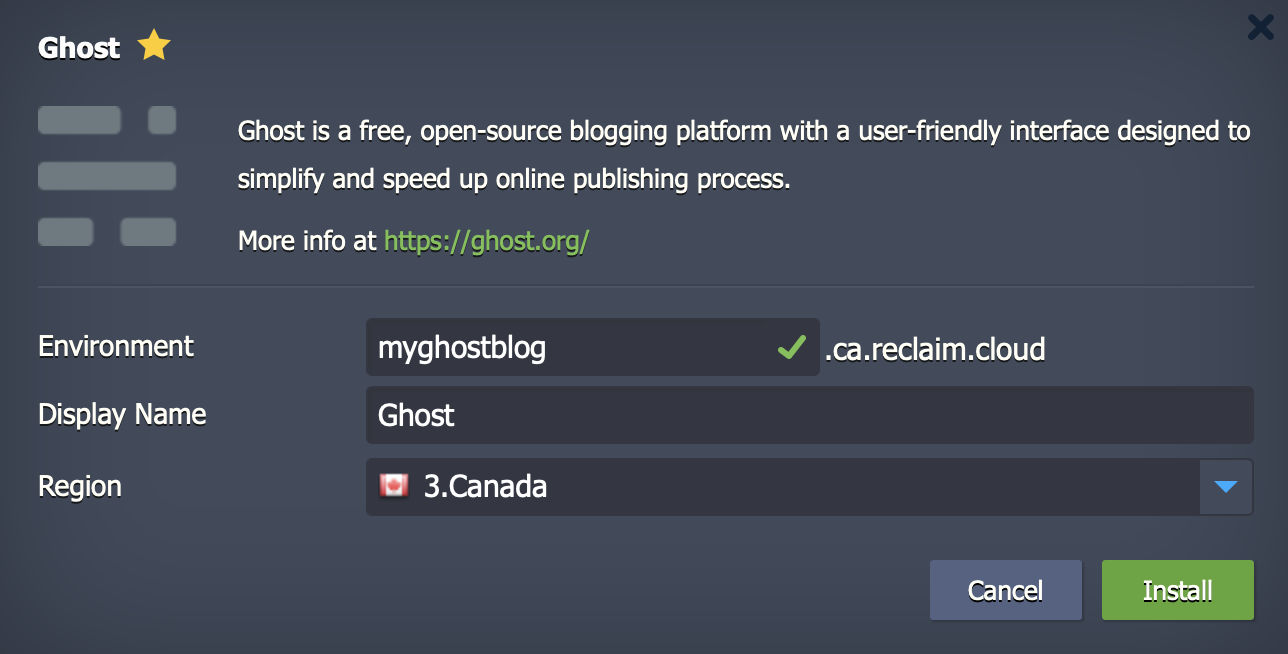
Task: Click the Ghost dialog title text
Action: click(79, 47)
